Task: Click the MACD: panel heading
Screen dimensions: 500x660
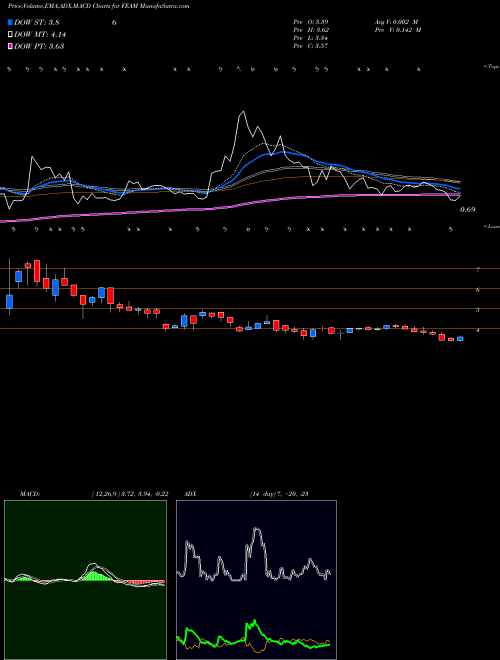Action: [x=30, y=494]
